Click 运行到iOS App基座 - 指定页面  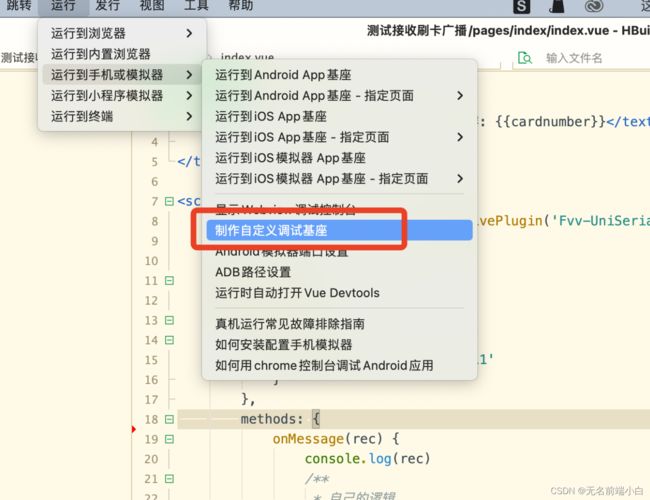point(339,137)
